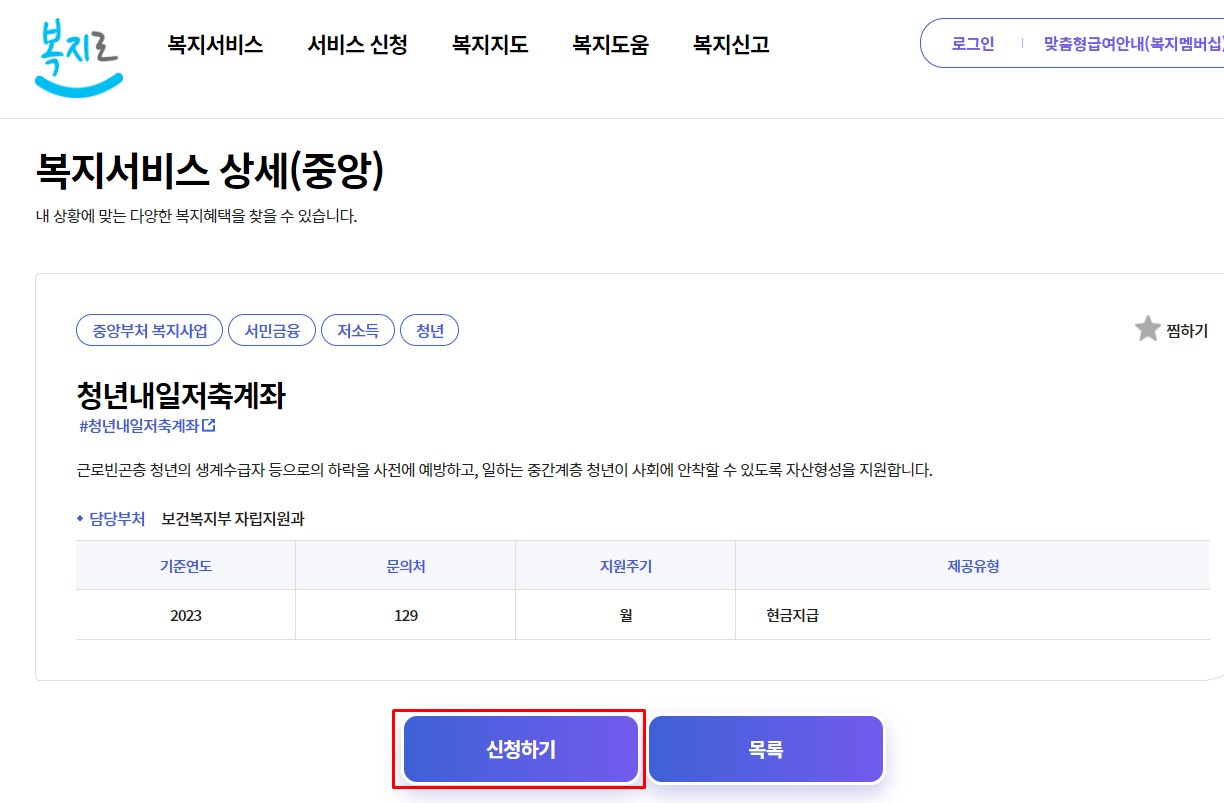The height and width of the screenshot is (803, 1224).
Task: Click the 제공유형 column header
Action: [x=973, y=566]
